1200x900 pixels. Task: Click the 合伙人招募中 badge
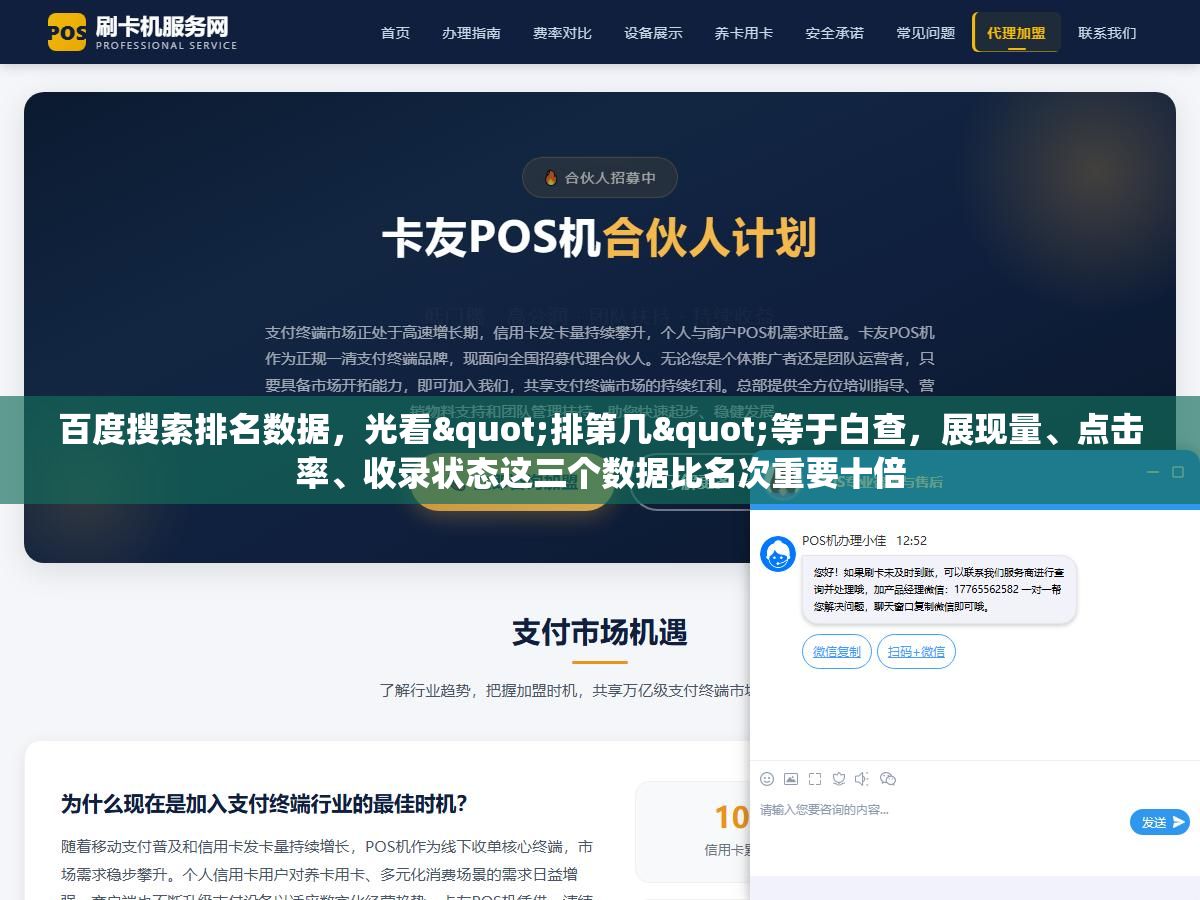(600, 178)
